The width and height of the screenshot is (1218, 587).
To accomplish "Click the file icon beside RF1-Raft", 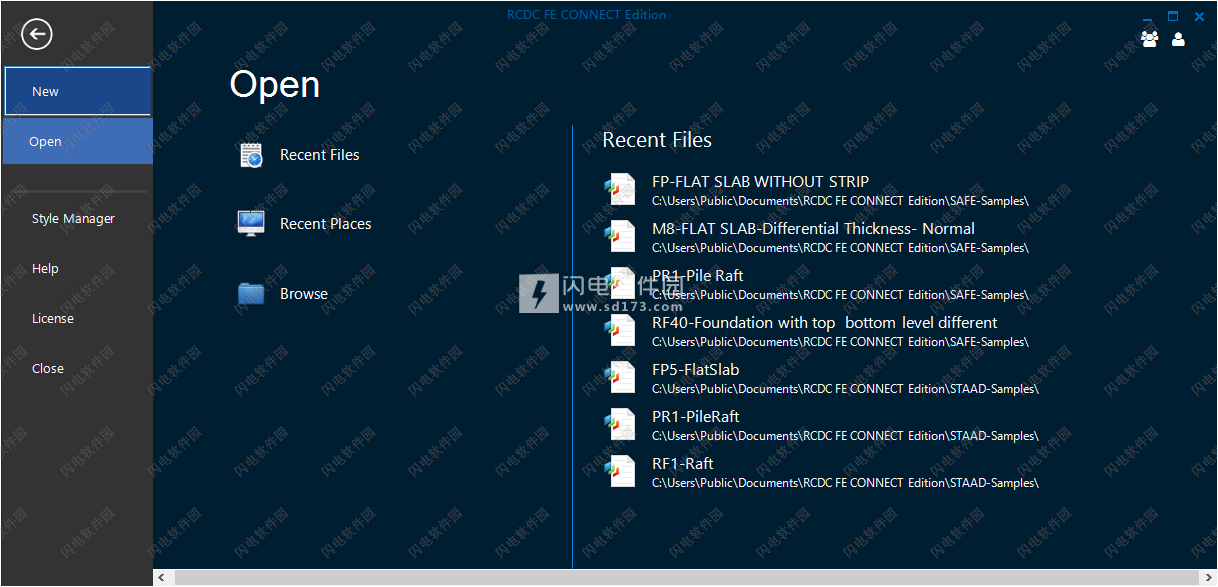I will (621, 471).
